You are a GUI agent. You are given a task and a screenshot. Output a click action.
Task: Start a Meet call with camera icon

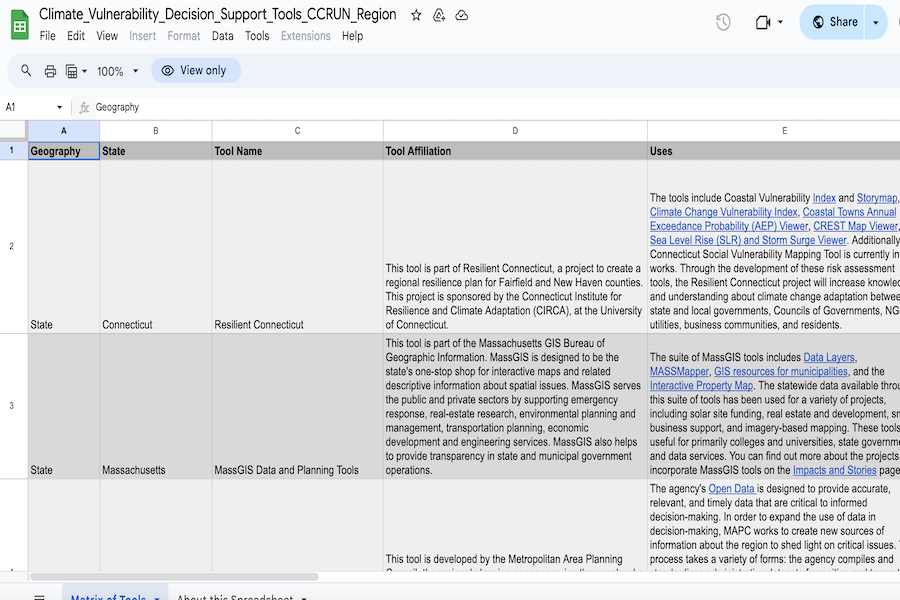pyautogui.click(x=763, y=22)
